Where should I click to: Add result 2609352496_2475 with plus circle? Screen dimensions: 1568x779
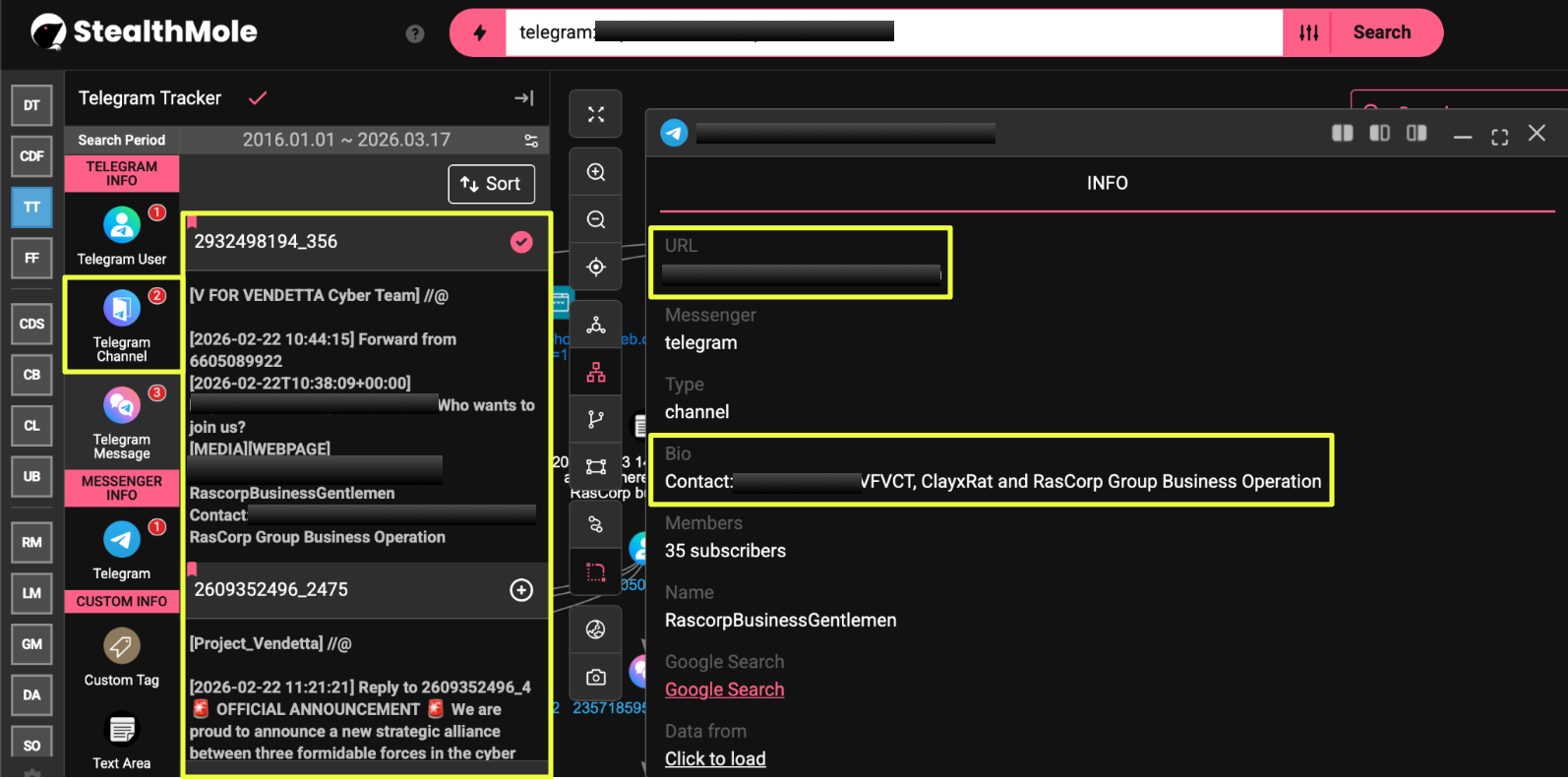521,589
